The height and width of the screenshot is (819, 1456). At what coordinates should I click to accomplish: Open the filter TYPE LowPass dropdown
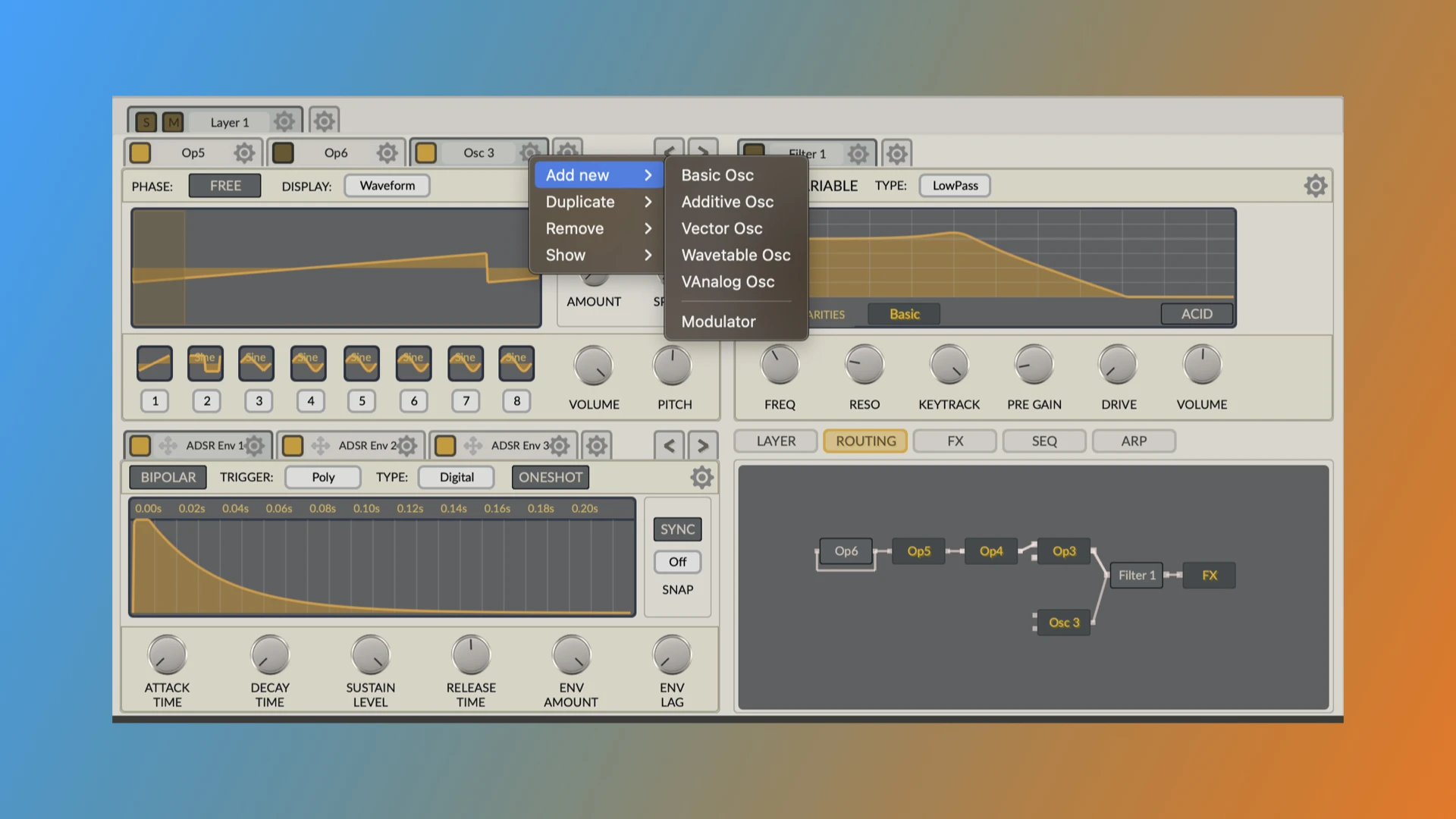(x=955, y=186)
